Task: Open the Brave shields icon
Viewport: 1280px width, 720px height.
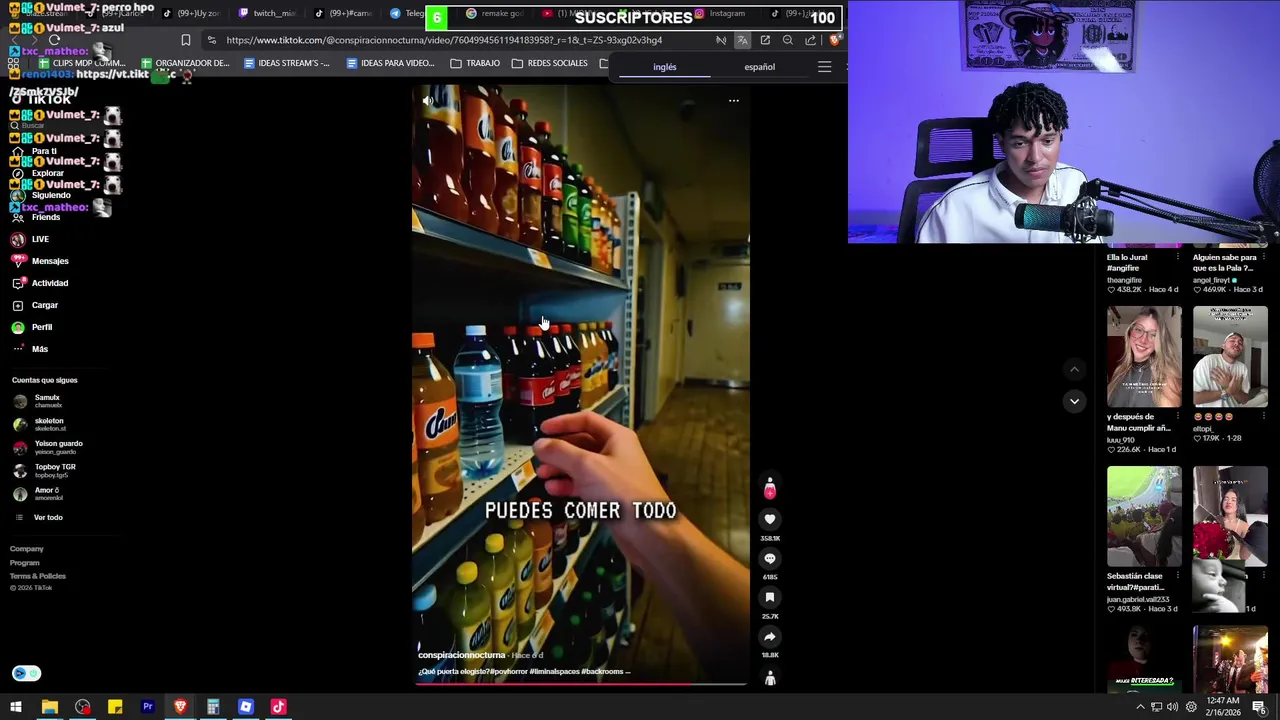Action: [834, 40]
